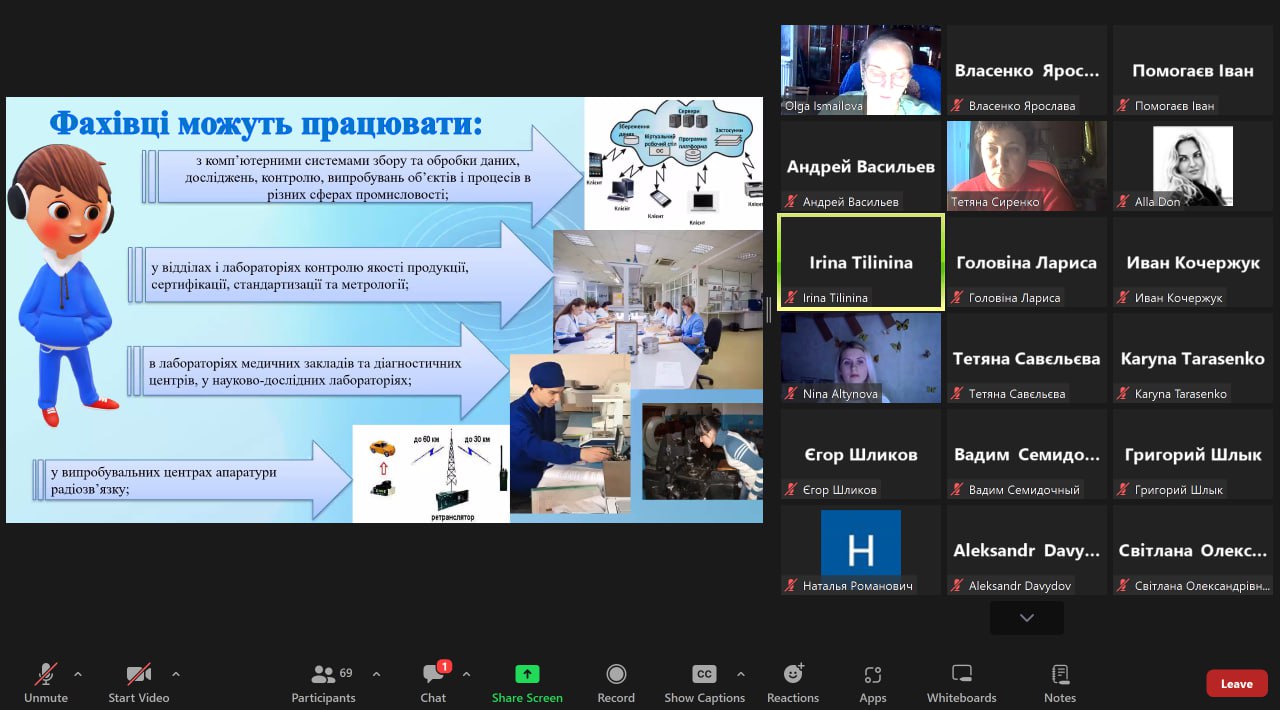Viewport: 1280px width, 710px height.
Task: Select the Тетяна Савєльєва participant tile
Action: click(1027, 358)
